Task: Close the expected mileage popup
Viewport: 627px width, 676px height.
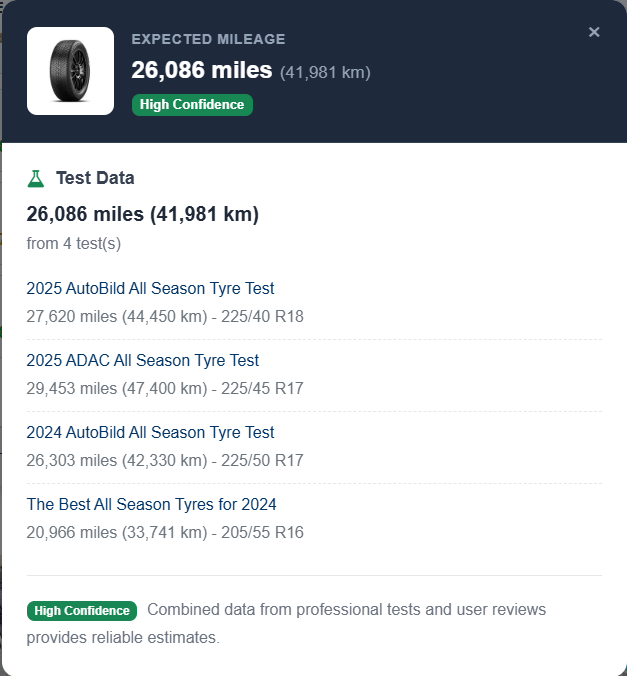Action: (x=594, y=32)
